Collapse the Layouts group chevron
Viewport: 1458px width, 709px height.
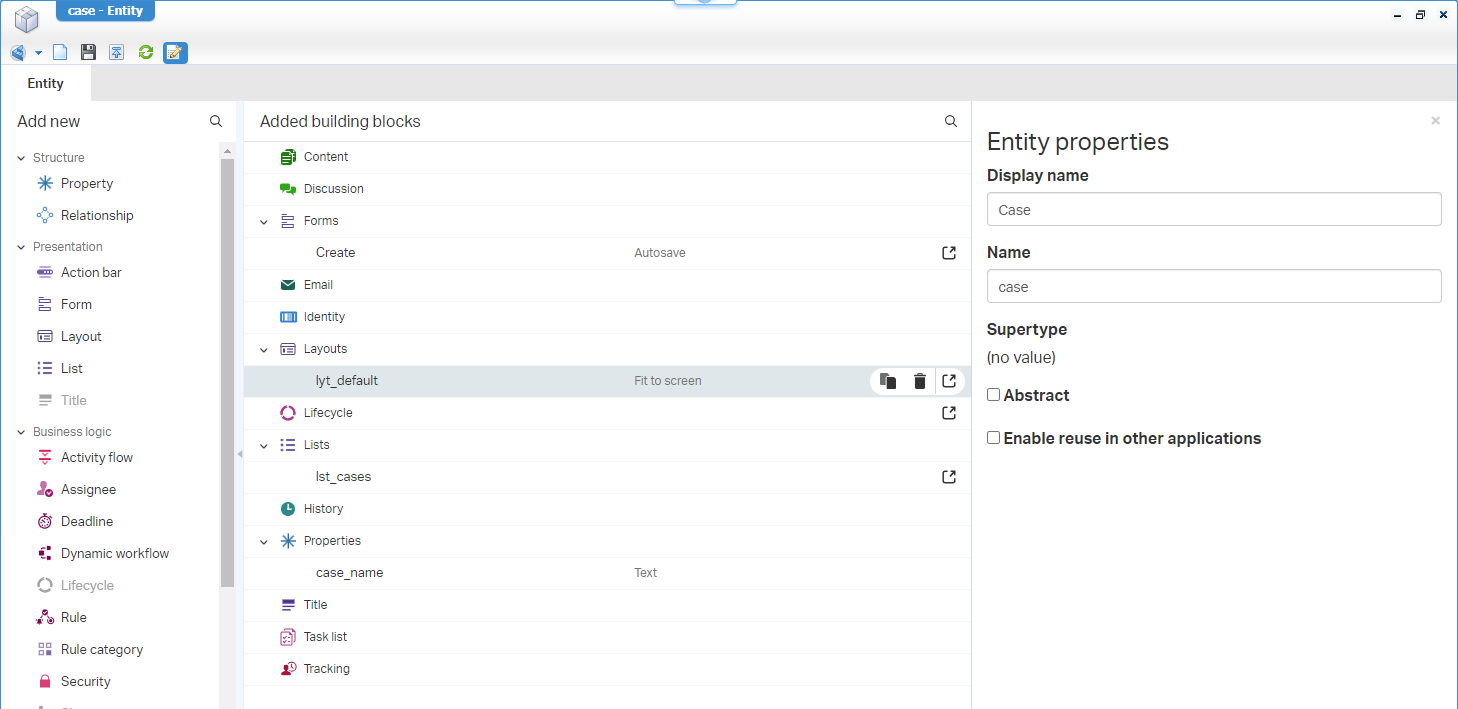point(264,350)
